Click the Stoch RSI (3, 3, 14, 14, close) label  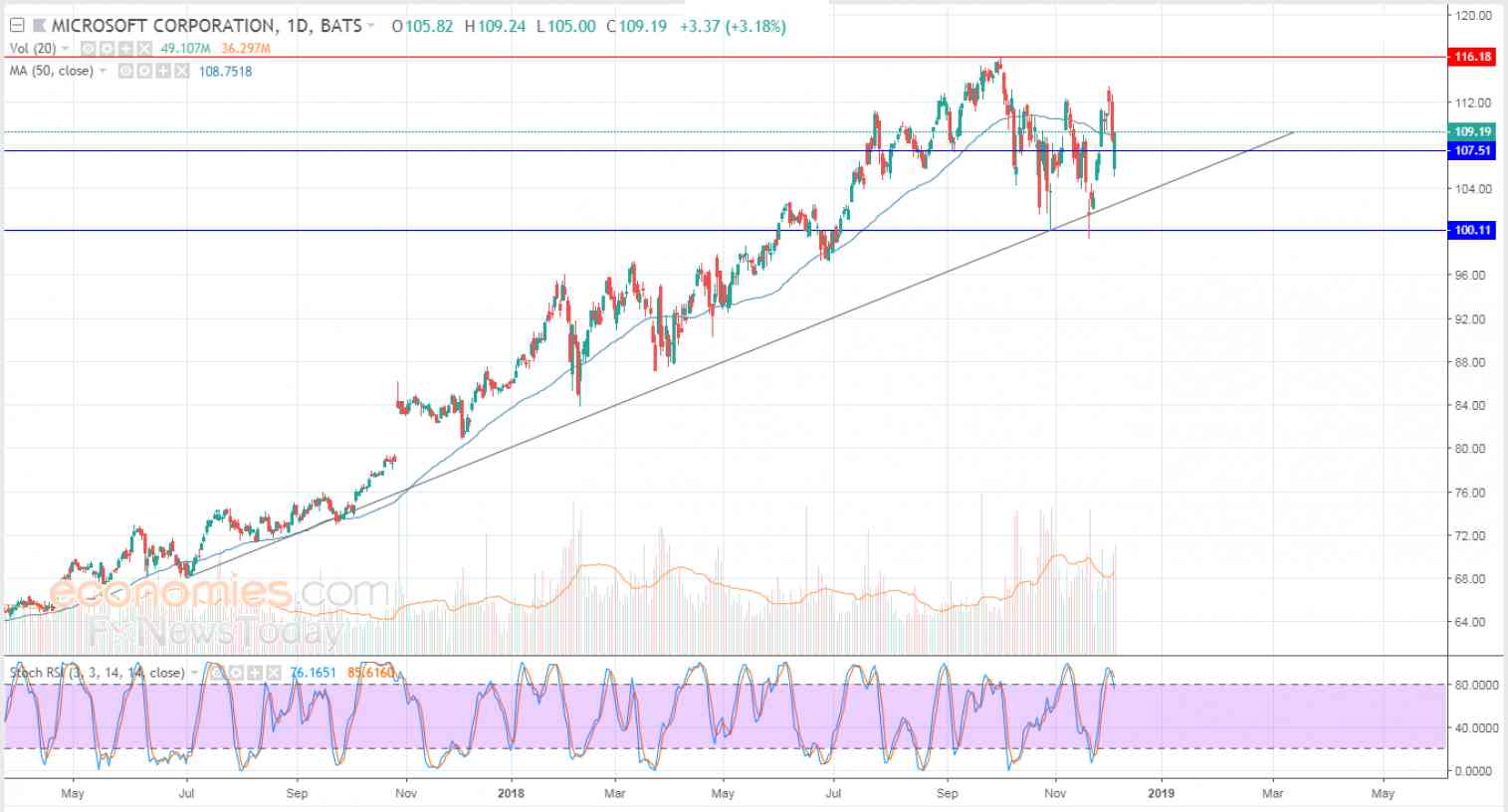[x=98, y=673]
